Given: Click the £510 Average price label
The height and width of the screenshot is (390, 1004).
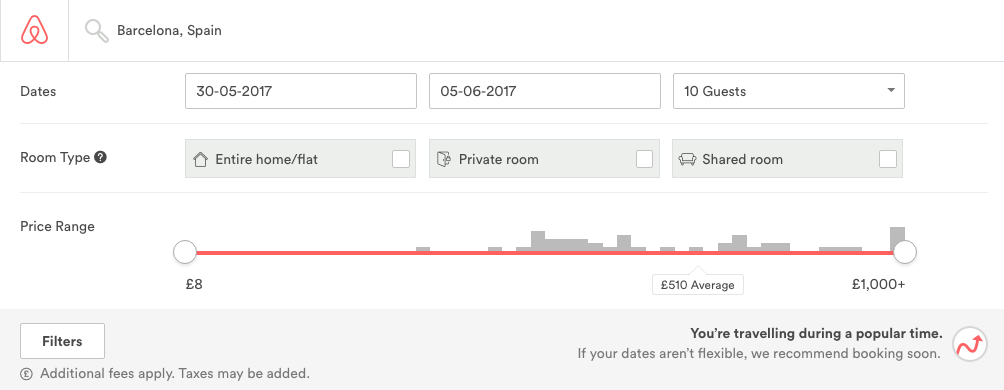Looking at the screenshot, I should [x=698, y=285].
